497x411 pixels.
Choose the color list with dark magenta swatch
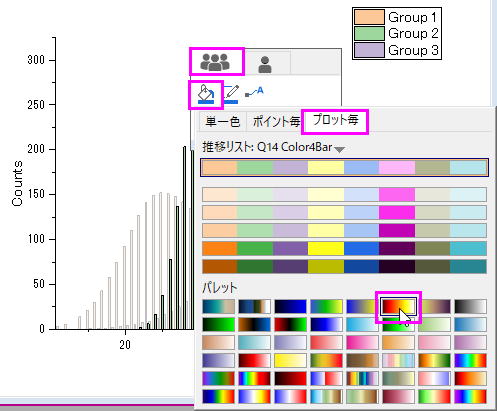(344, 230)
